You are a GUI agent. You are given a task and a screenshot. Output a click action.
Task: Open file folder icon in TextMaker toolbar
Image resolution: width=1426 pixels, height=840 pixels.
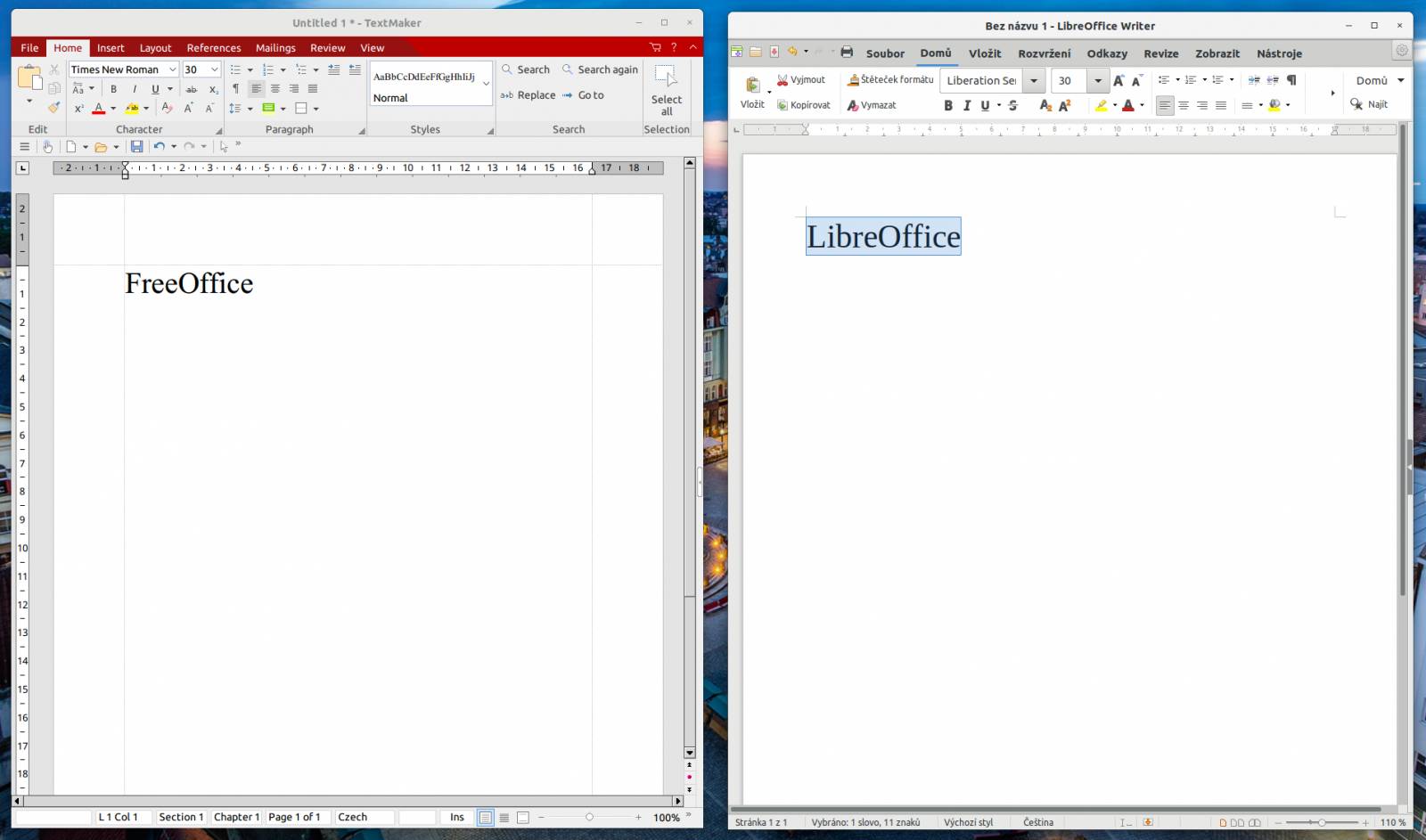click(101, 146)
